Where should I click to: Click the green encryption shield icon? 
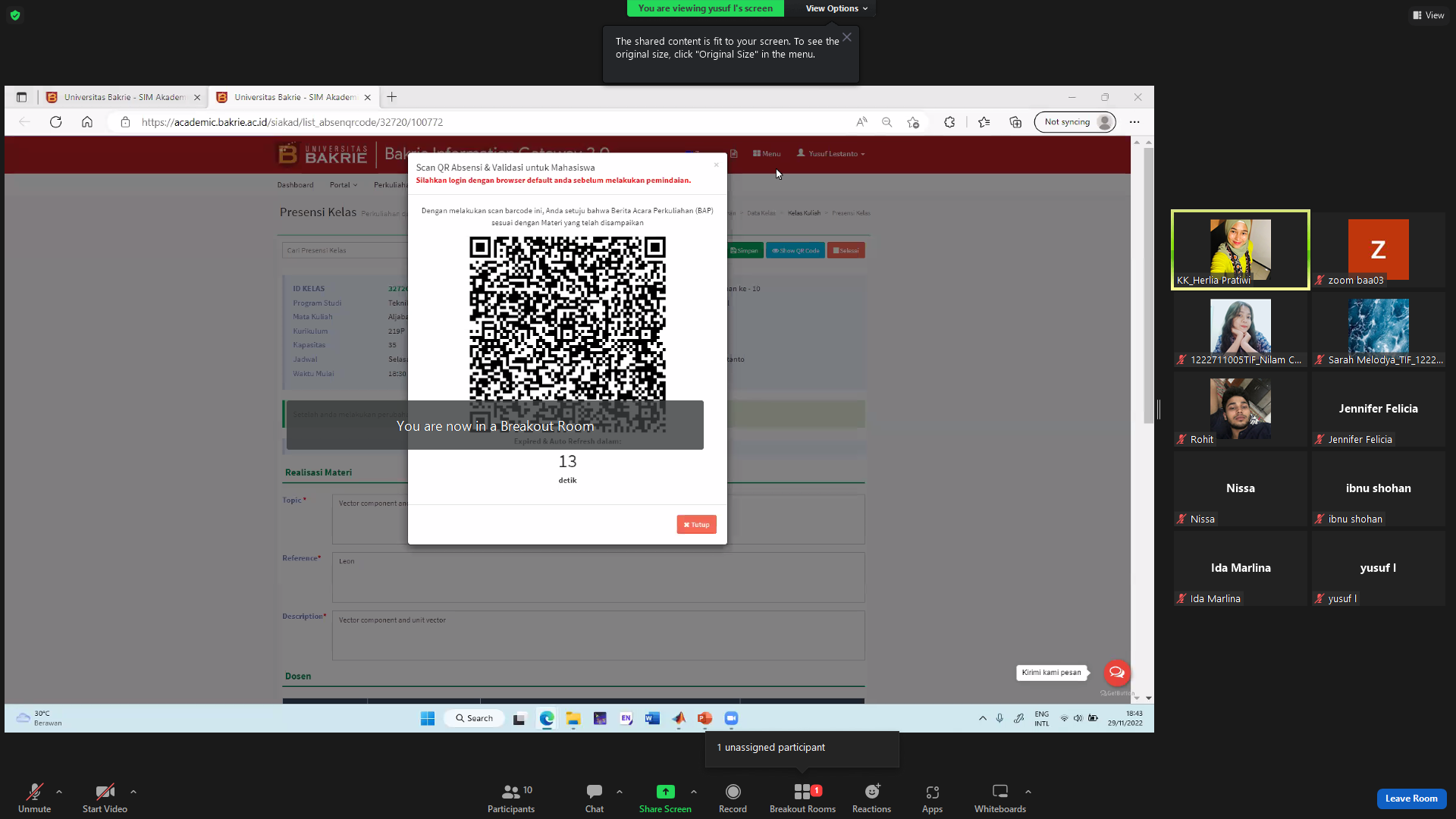pyautogui.click(x=15, y=15)
